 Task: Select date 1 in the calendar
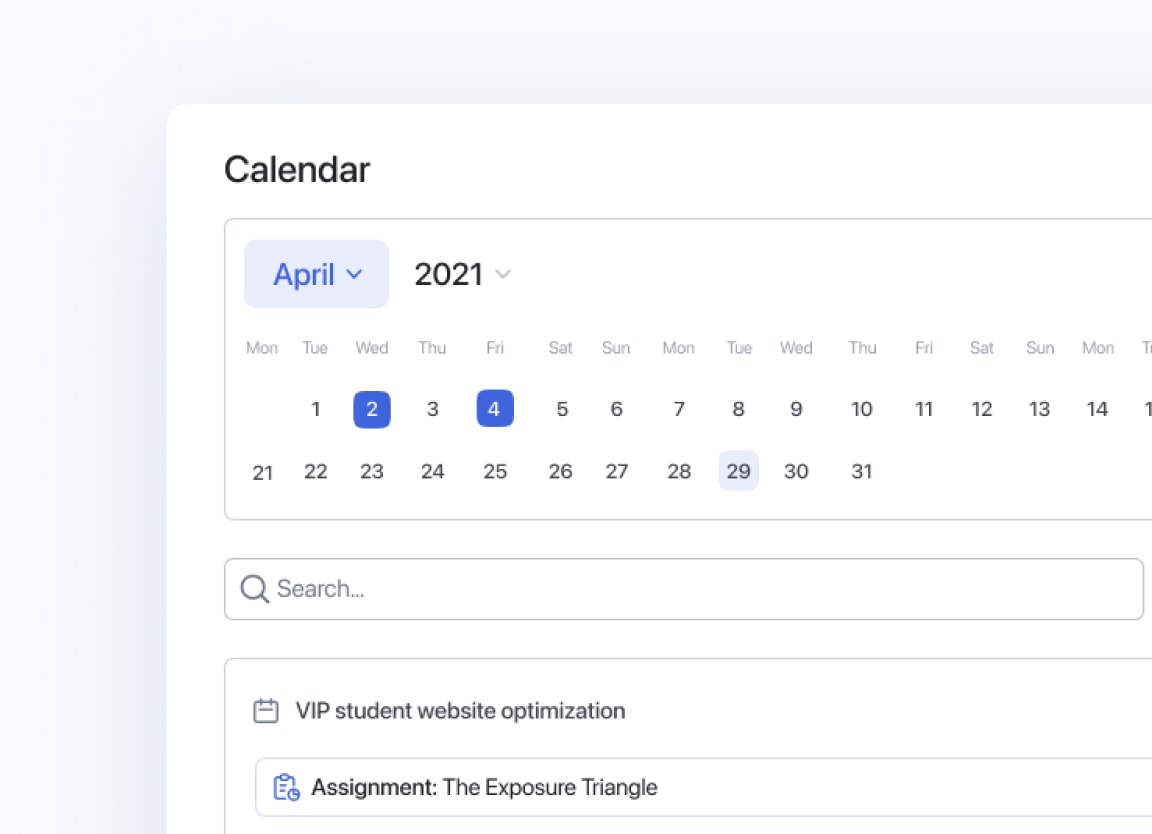[x=316, y=409]
